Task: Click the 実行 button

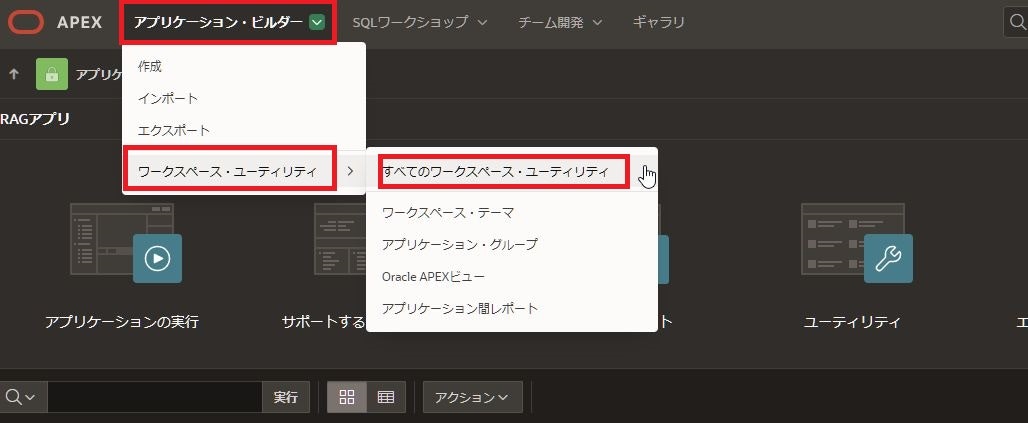Action: pyautogui.click(x=286, y=397)
